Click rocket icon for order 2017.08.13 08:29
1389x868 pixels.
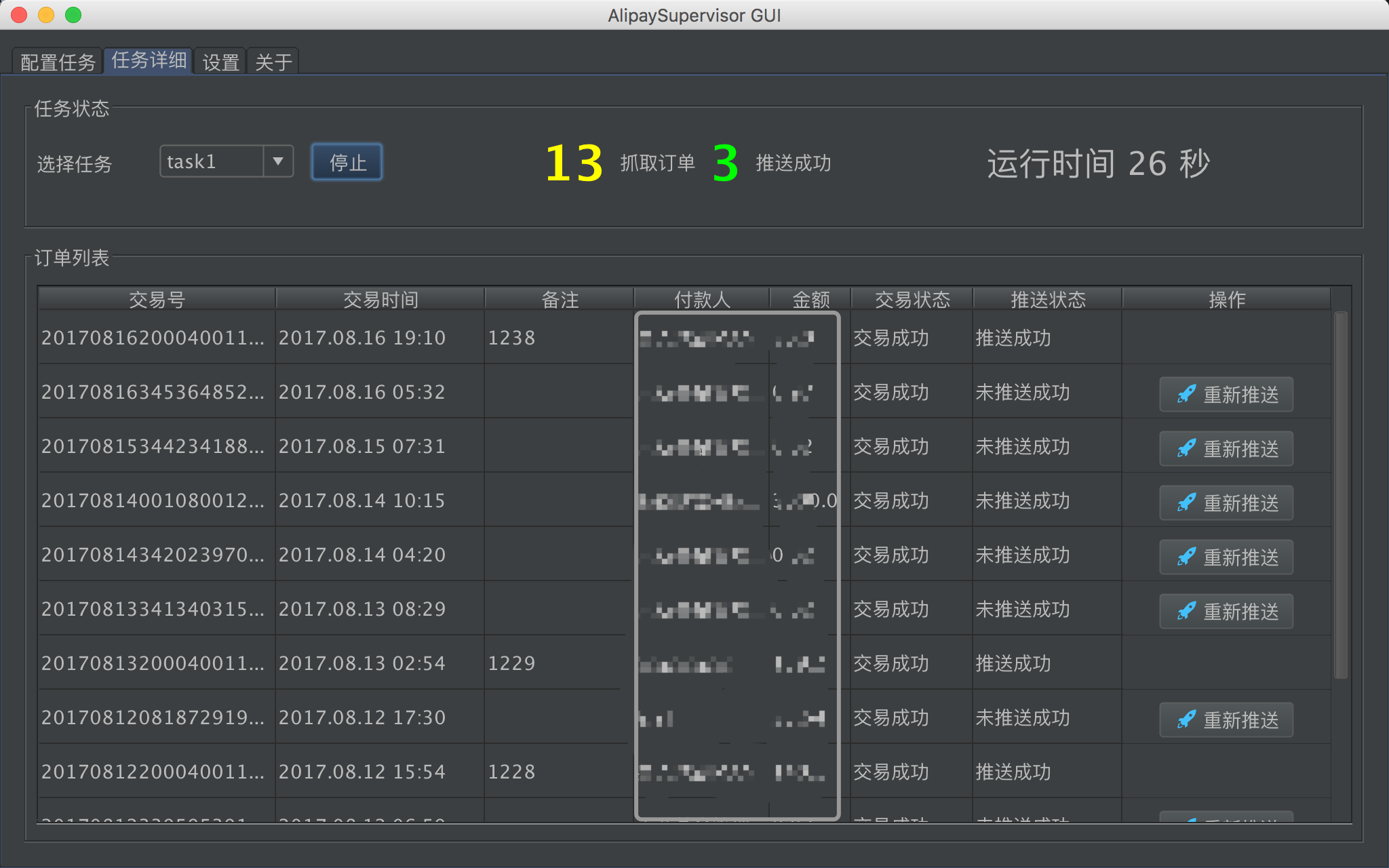coord(1186,611)
